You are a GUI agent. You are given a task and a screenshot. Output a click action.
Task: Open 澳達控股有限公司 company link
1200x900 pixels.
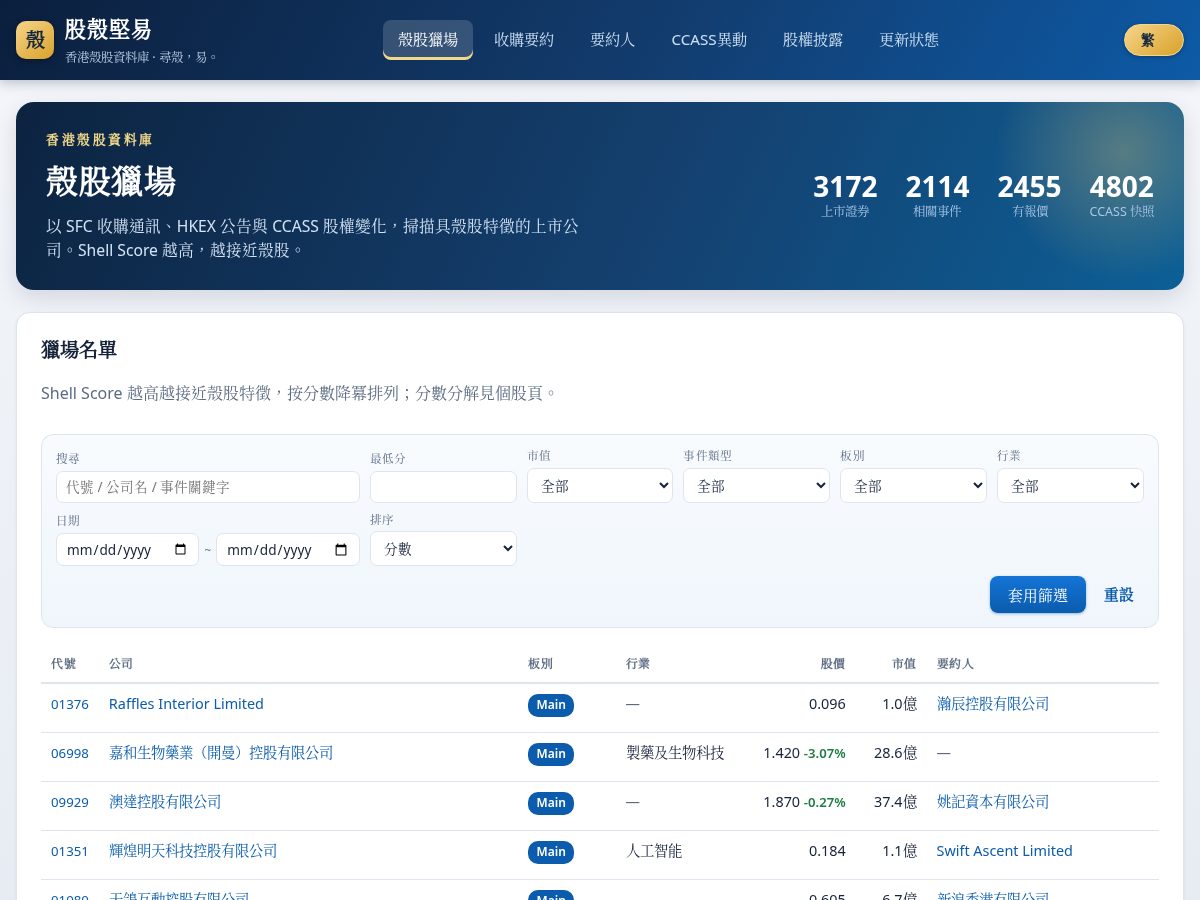pos(165,802)
